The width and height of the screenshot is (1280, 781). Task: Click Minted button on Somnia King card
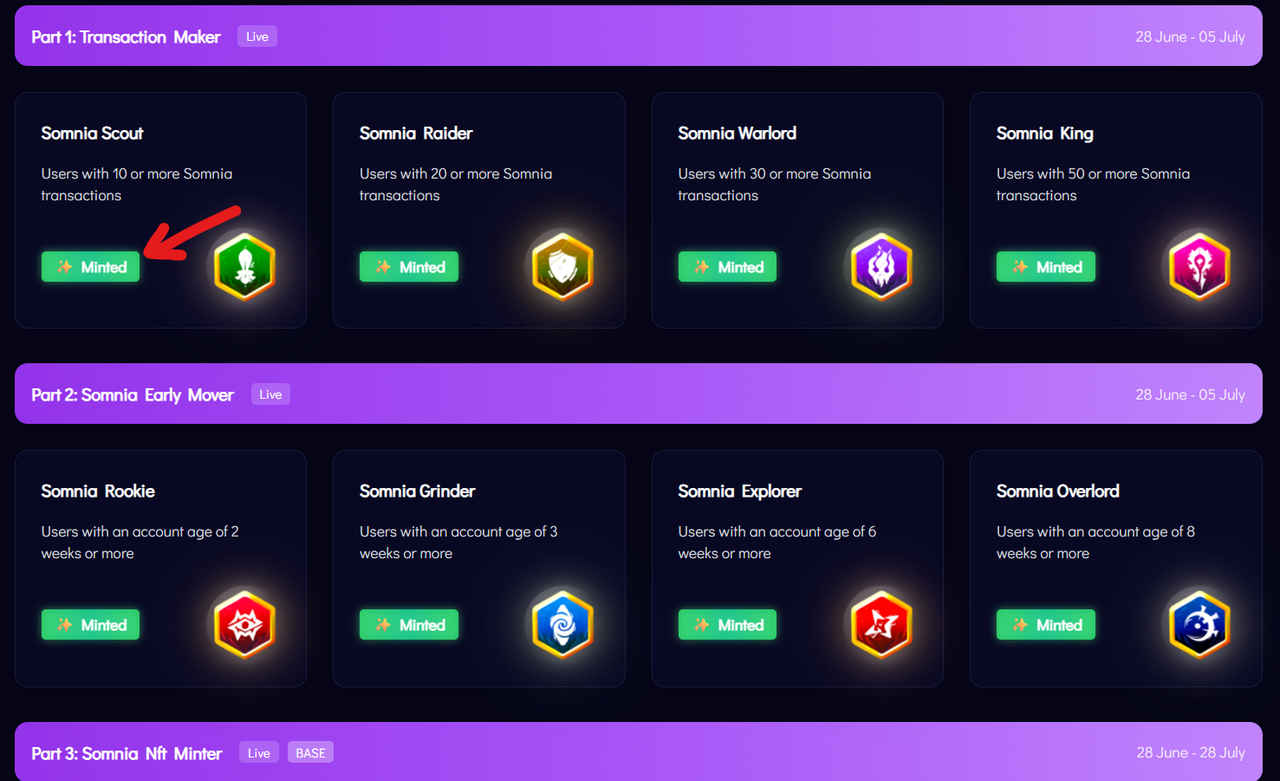pyautogui.click(x=1046, y=267)
